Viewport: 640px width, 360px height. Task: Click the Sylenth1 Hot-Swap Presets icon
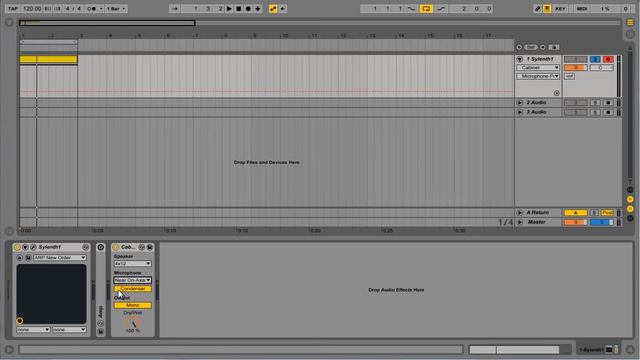pos(85,247)
